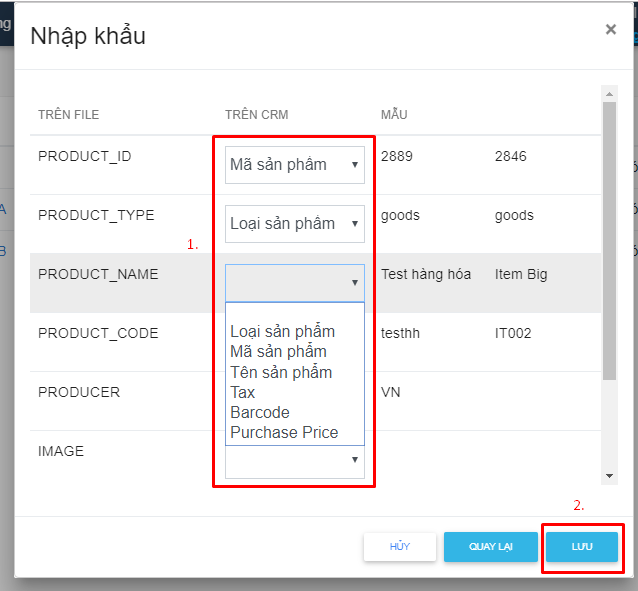638x591 pixels.
Task: Pick Barcode from dropdown list
Action: (x=260, y=412)
